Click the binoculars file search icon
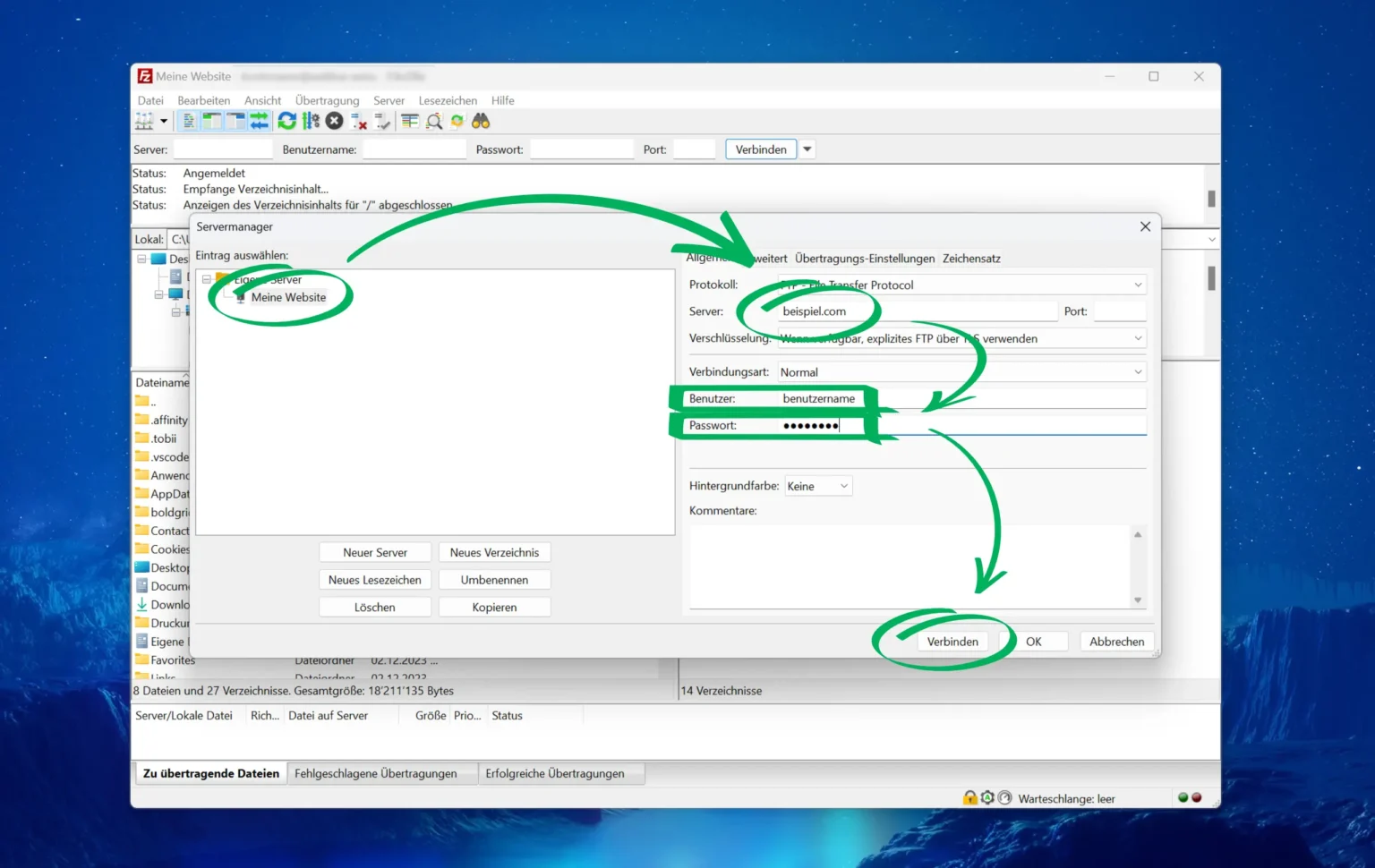This screenshot has width=1375, height=868. pos(481,122)
